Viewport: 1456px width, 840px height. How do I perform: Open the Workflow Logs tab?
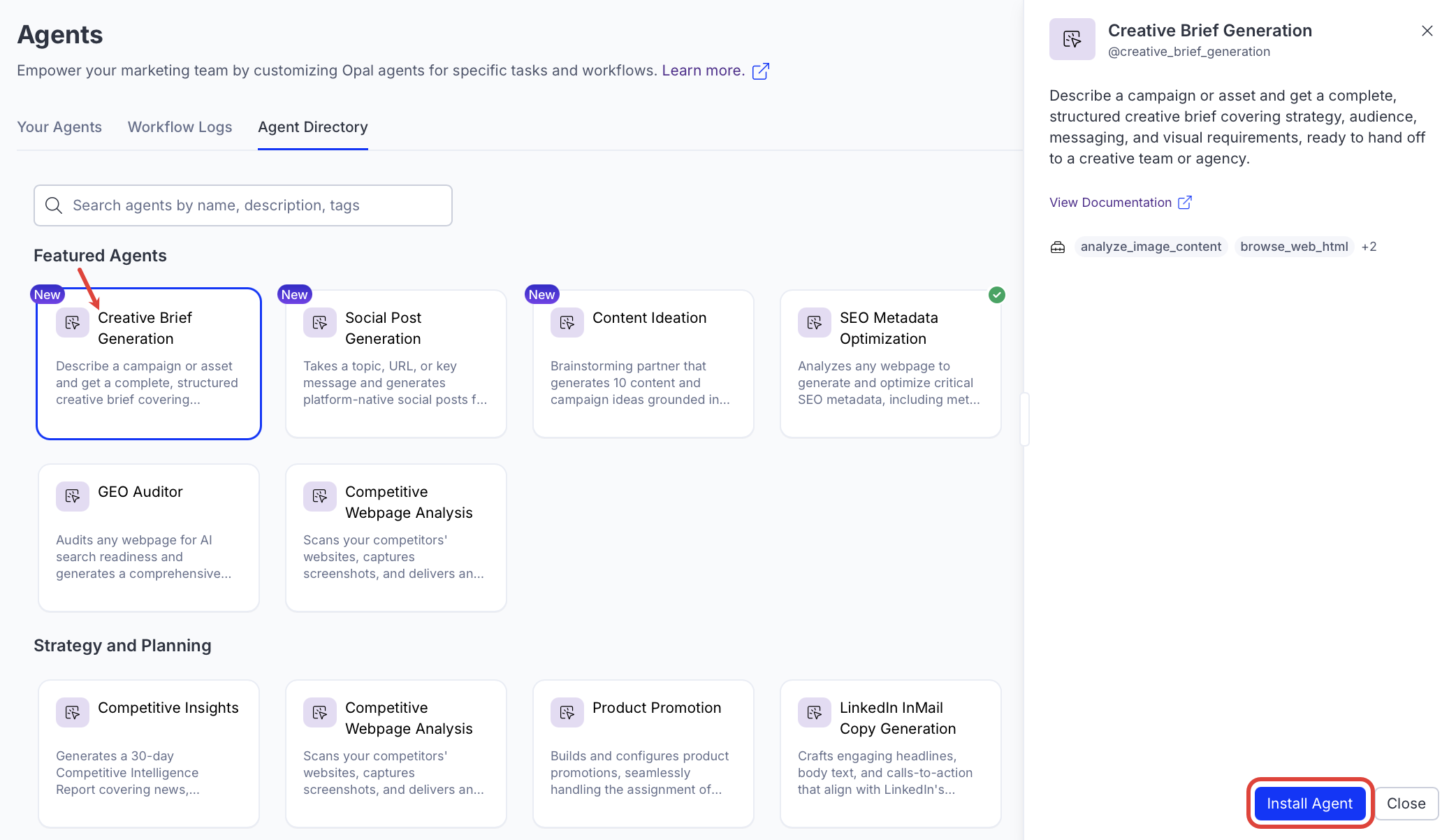pyautogui.click(x=180, y=127)
